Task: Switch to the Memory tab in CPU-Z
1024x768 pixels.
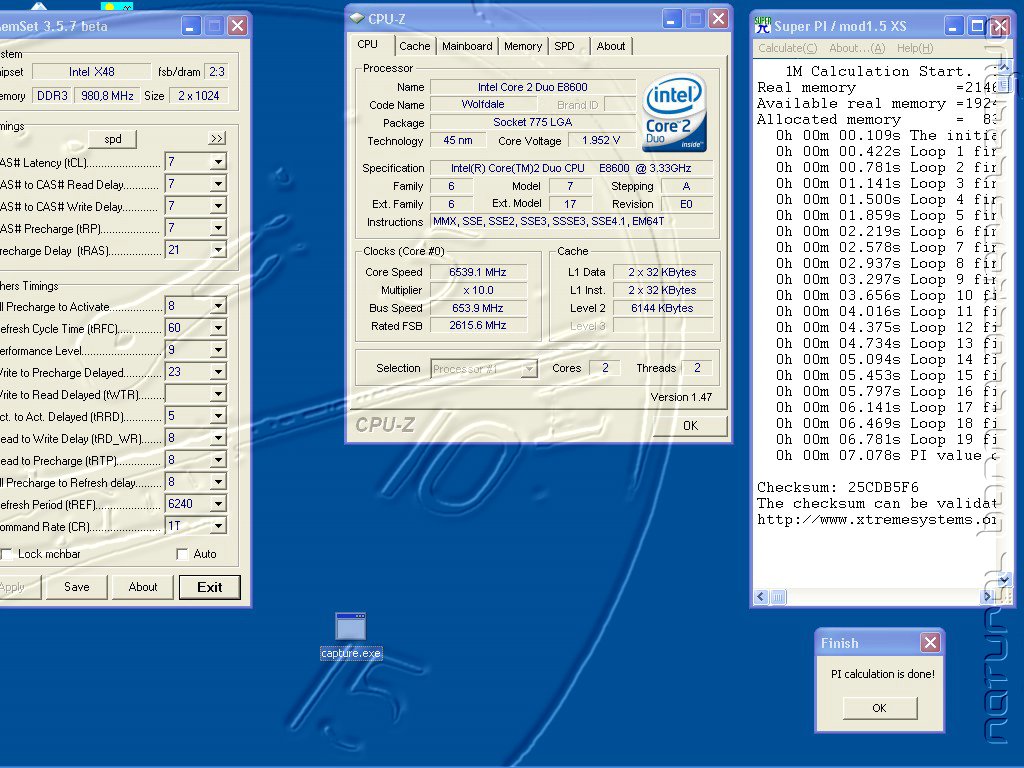Action: 522,46
